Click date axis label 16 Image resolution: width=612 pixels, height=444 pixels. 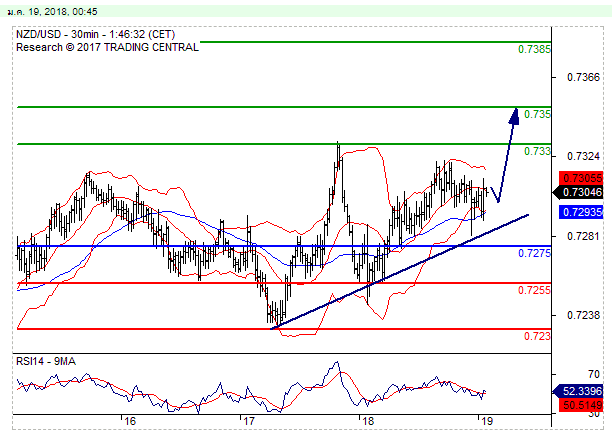(x=130, y=421)
